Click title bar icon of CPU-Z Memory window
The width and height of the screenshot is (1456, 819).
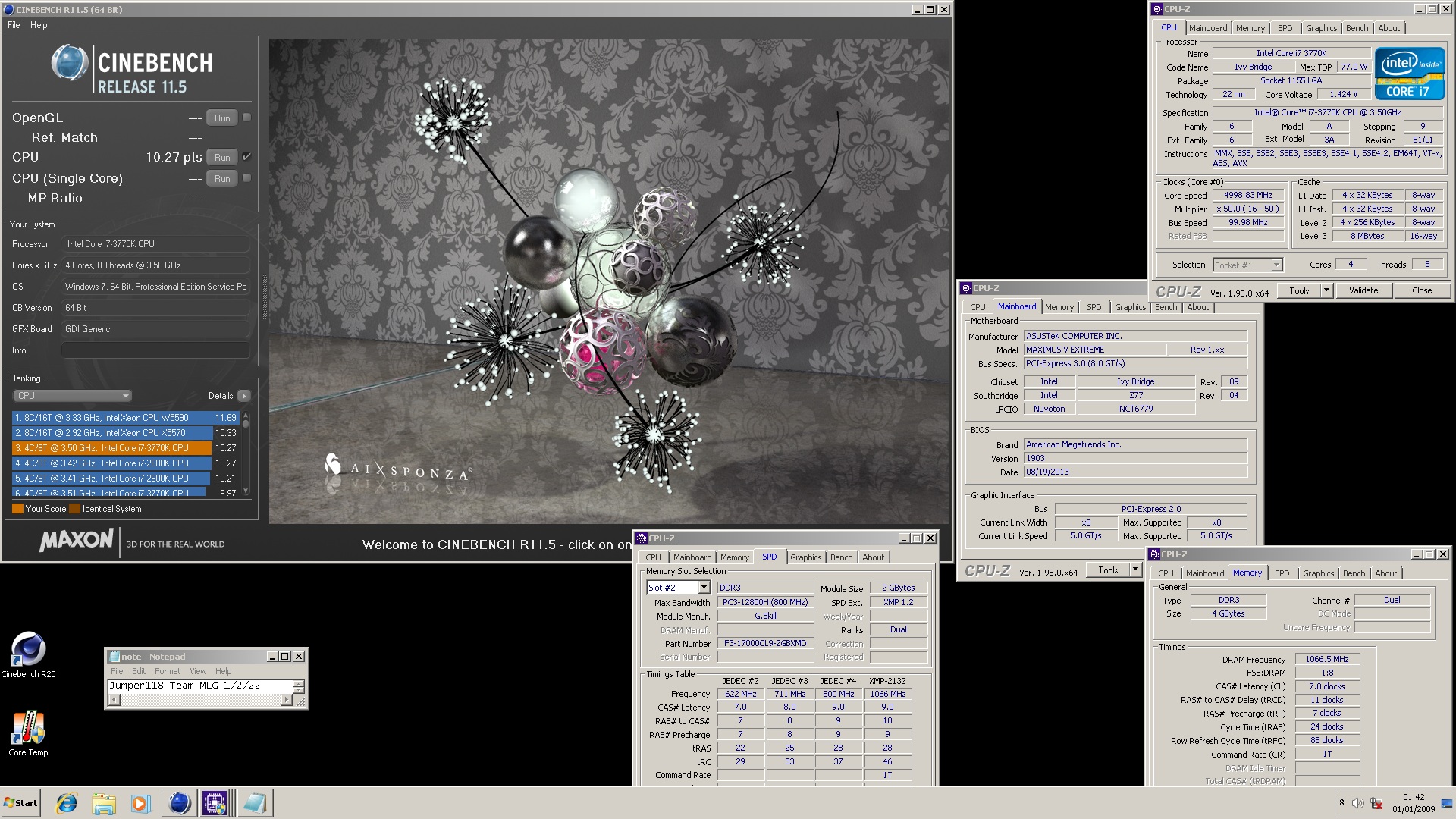point(1154,554)
